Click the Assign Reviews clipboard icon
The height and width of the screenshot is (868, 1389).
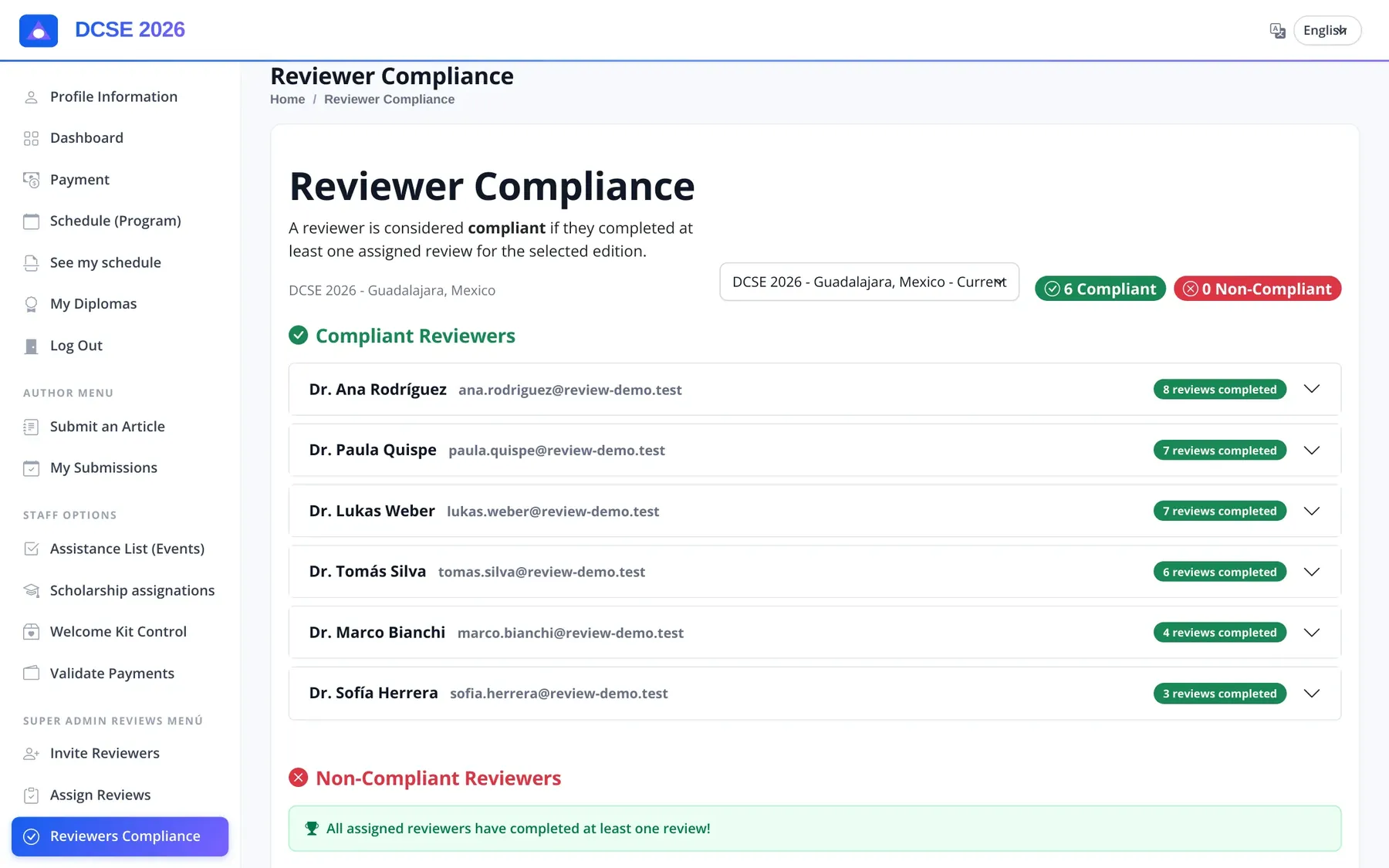31,795
